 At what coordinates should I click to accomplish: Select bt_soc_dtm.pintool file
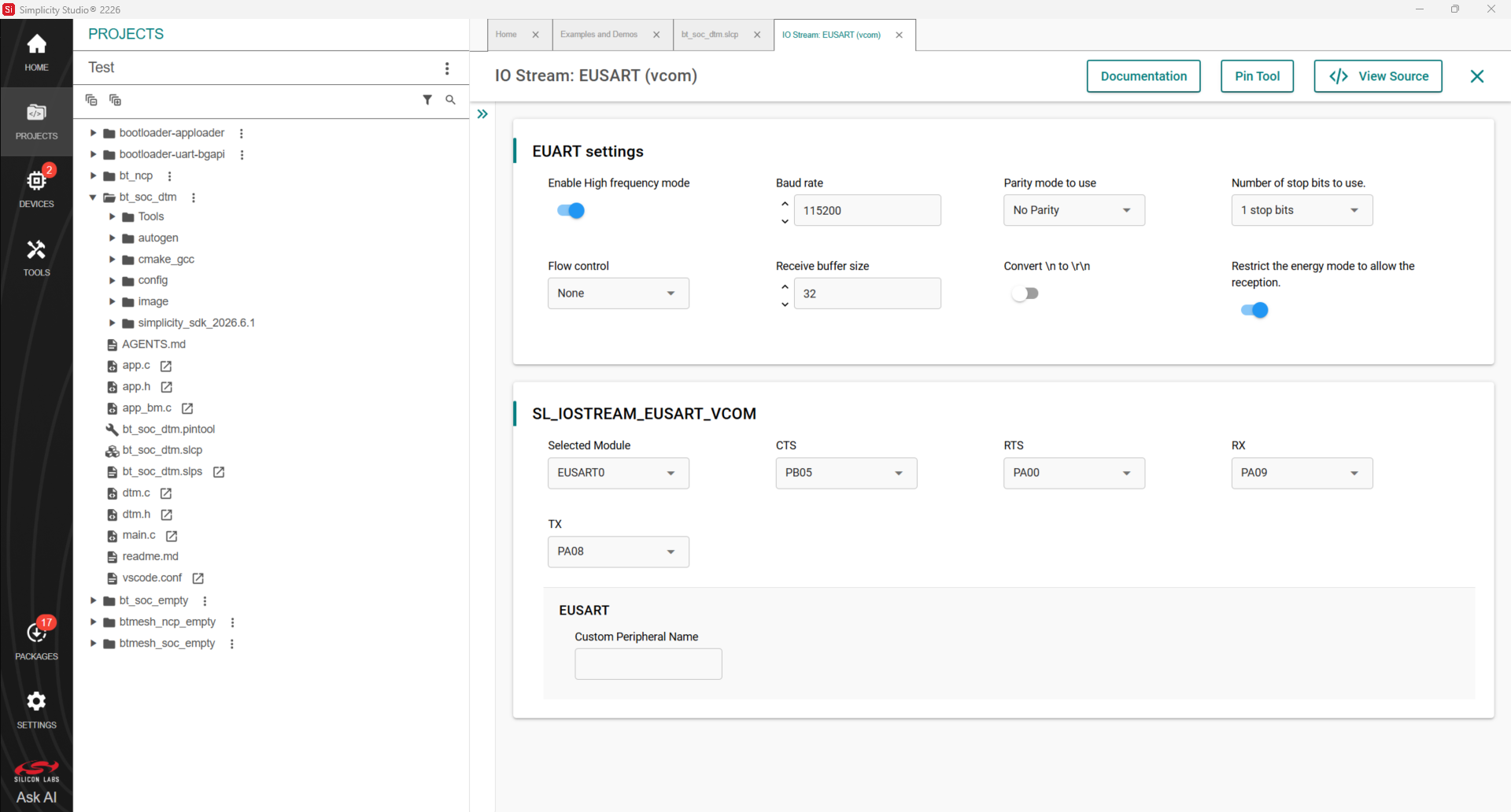[168, 430]
